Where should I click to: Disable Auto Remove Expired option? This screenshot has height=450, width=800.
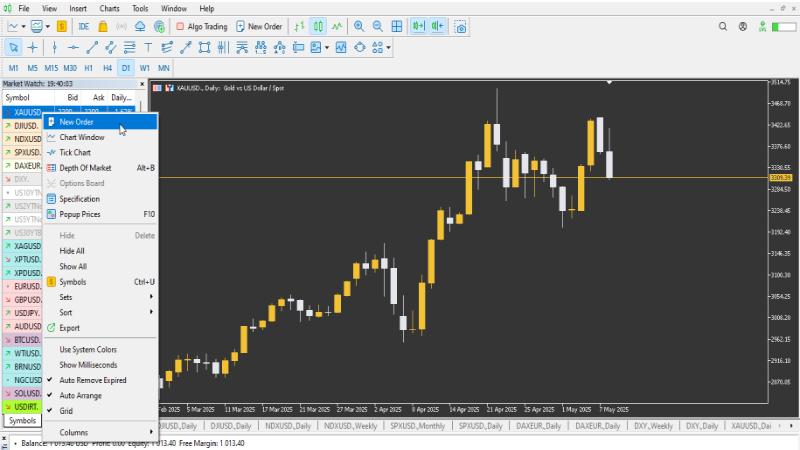92,380
